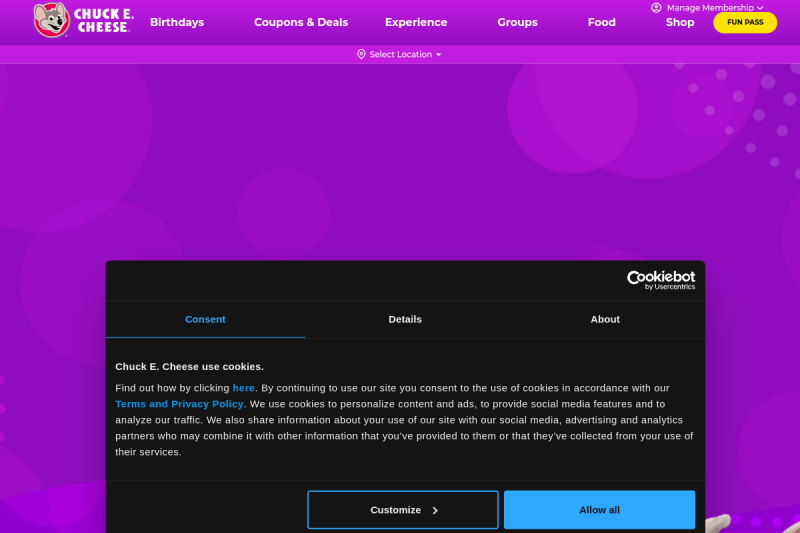Click the Manage Membership user icon
This screenshot has height=533, width=800.
click(656, 8)
